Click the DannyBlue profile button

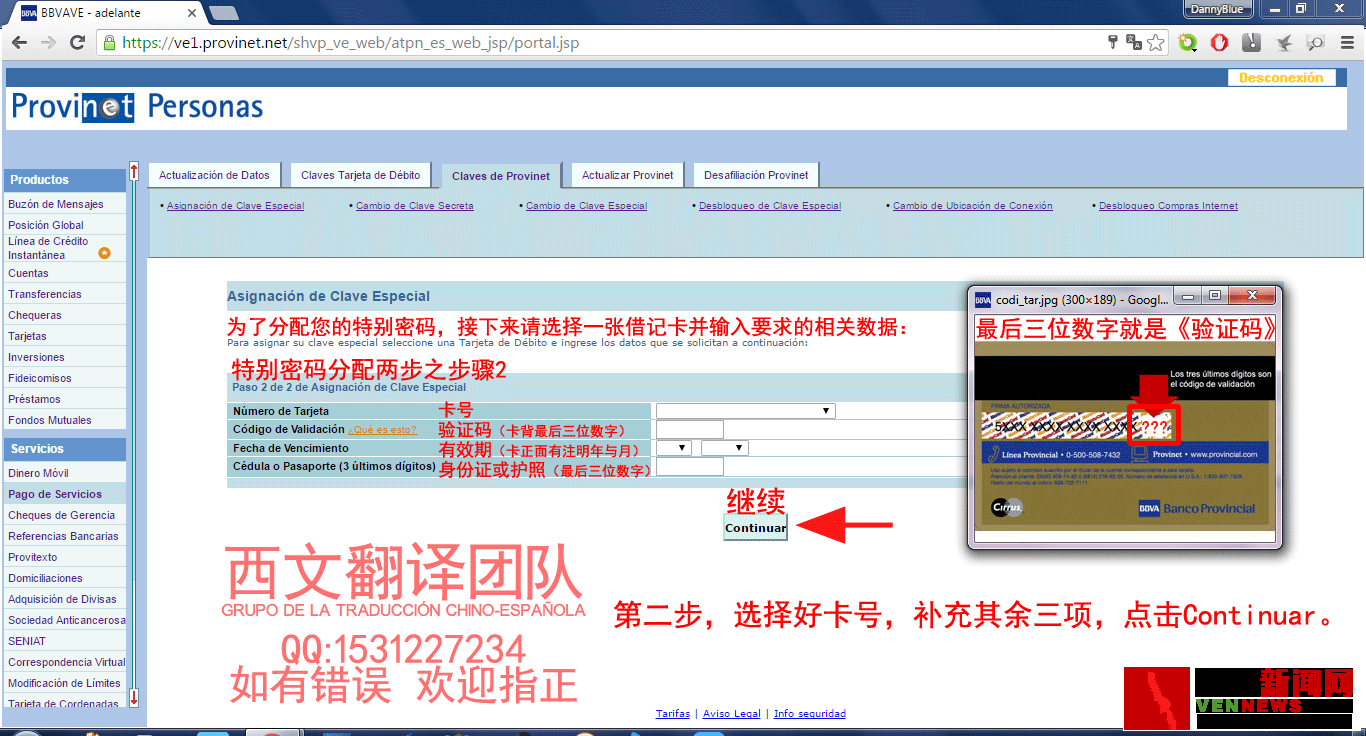1217,8
